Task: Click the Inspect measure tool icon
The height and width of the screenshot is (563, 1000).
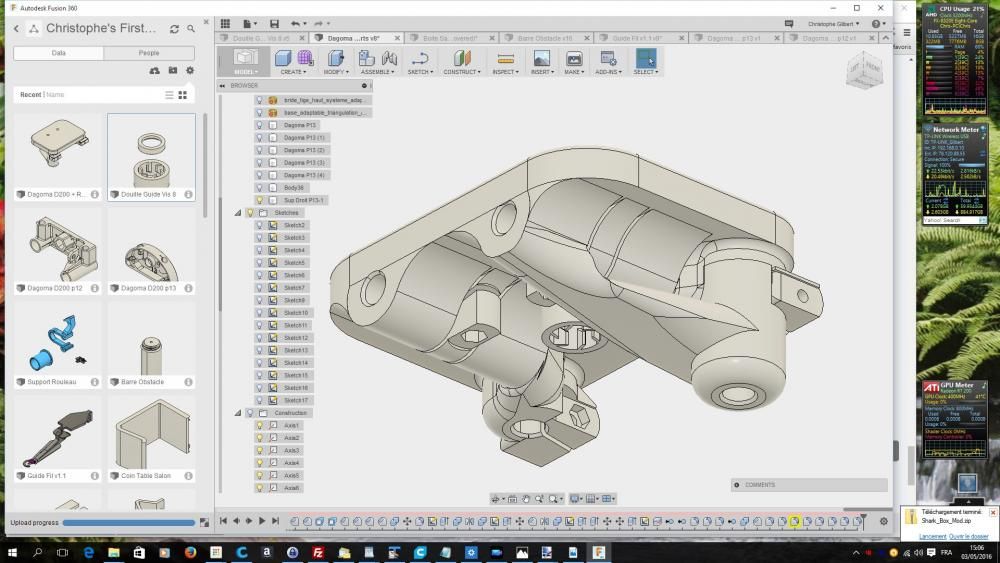Action: point(506,59)
